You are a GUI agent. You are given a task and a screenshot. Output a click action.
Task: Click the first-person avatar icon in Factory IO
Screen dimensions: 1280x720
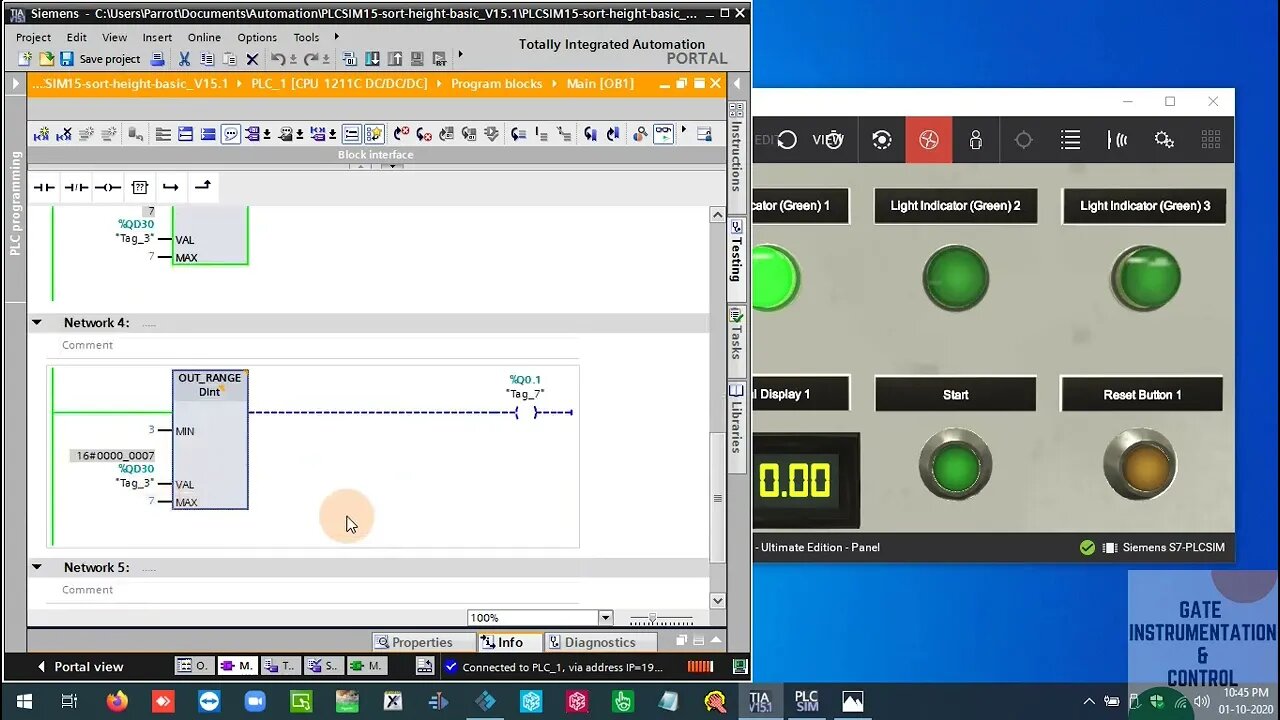pyautogui.click(x=976, y=140)
